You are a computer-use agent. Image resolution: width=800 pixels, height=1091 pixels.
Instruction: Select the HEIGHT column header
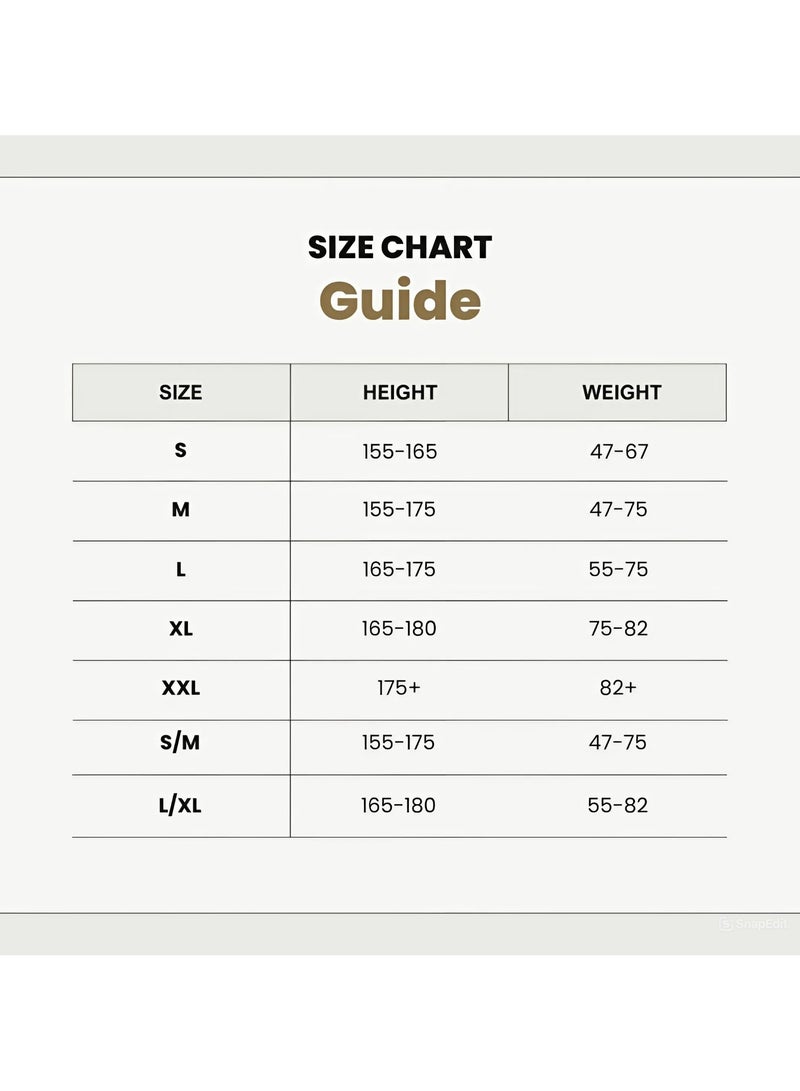click(x=400, y=392)
